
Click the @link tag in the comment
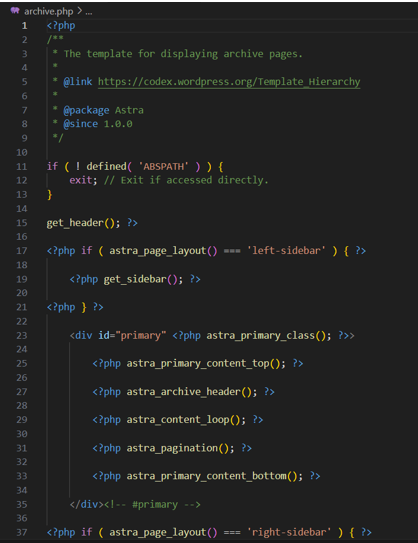coord(78,82)
